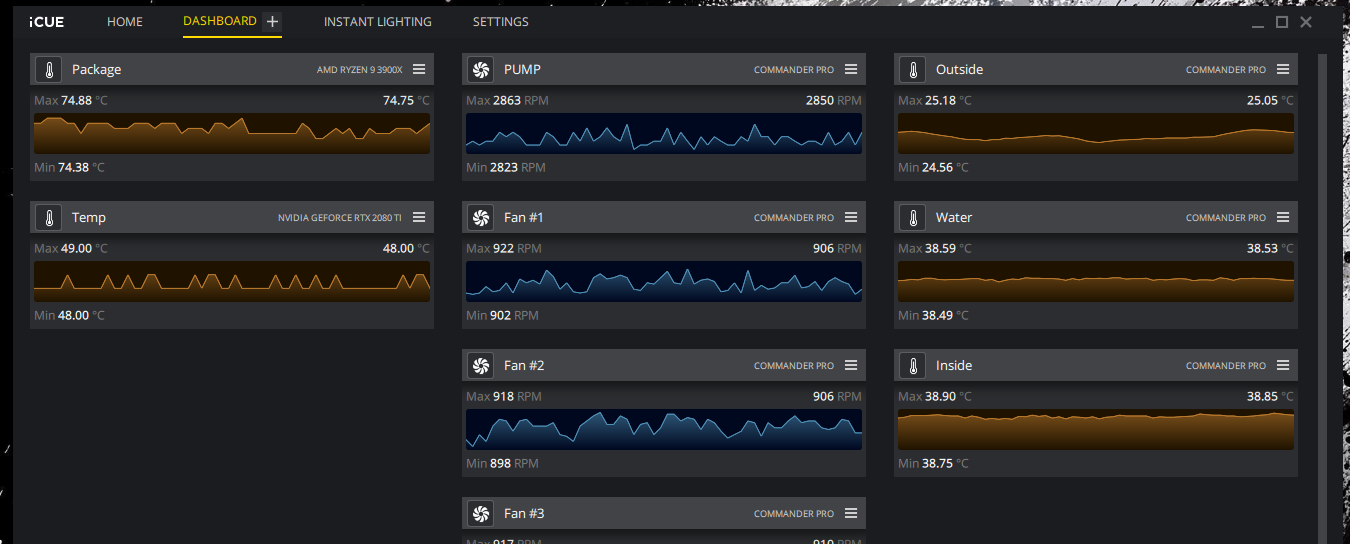This screenshot has width=1350, height=544.
Task: Click COMMANDER PRO label on PUMP widget
Action: [x=794, y=70]
